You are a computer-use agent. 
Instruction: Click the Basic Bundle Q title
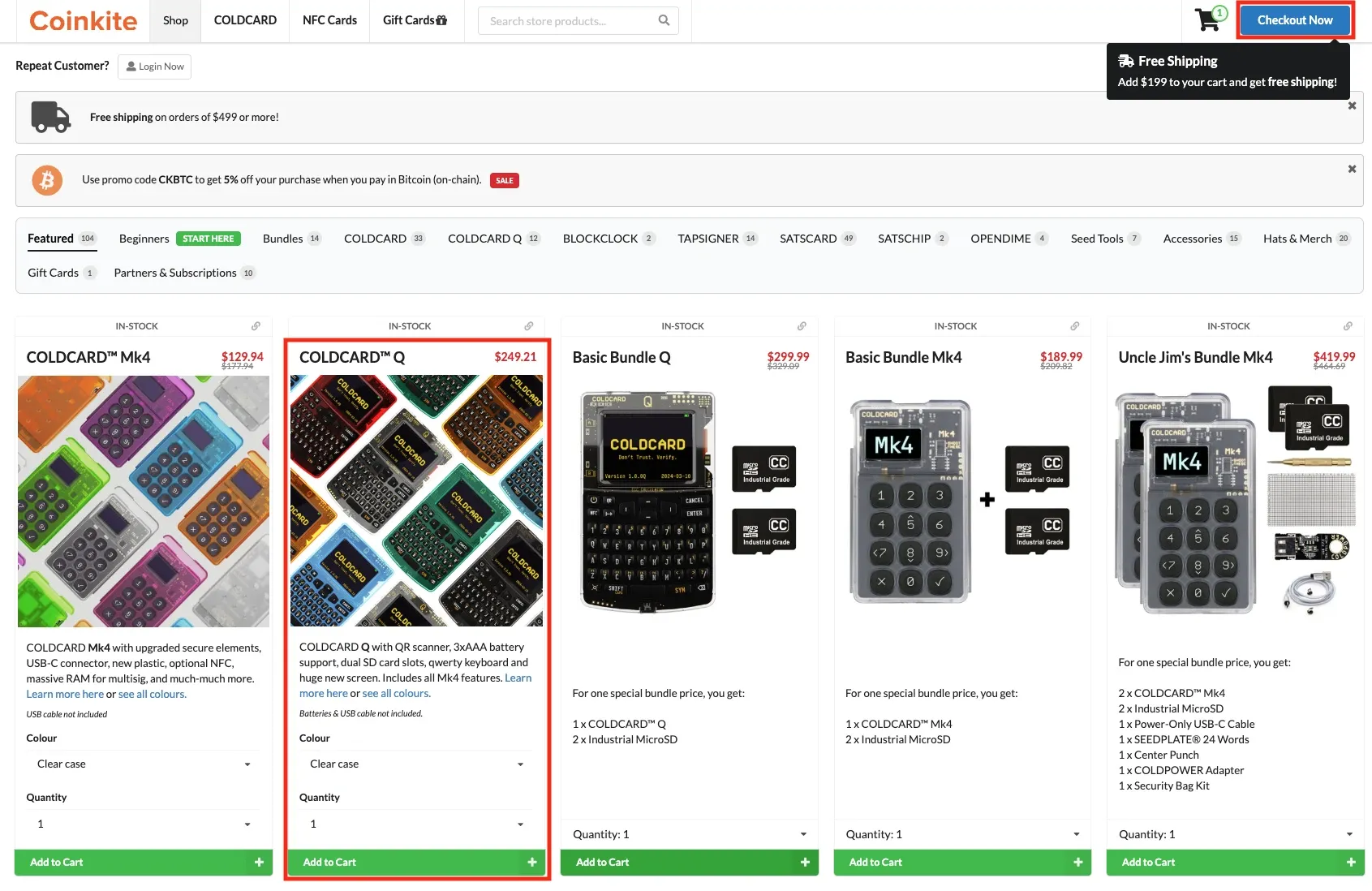[621, 358]
